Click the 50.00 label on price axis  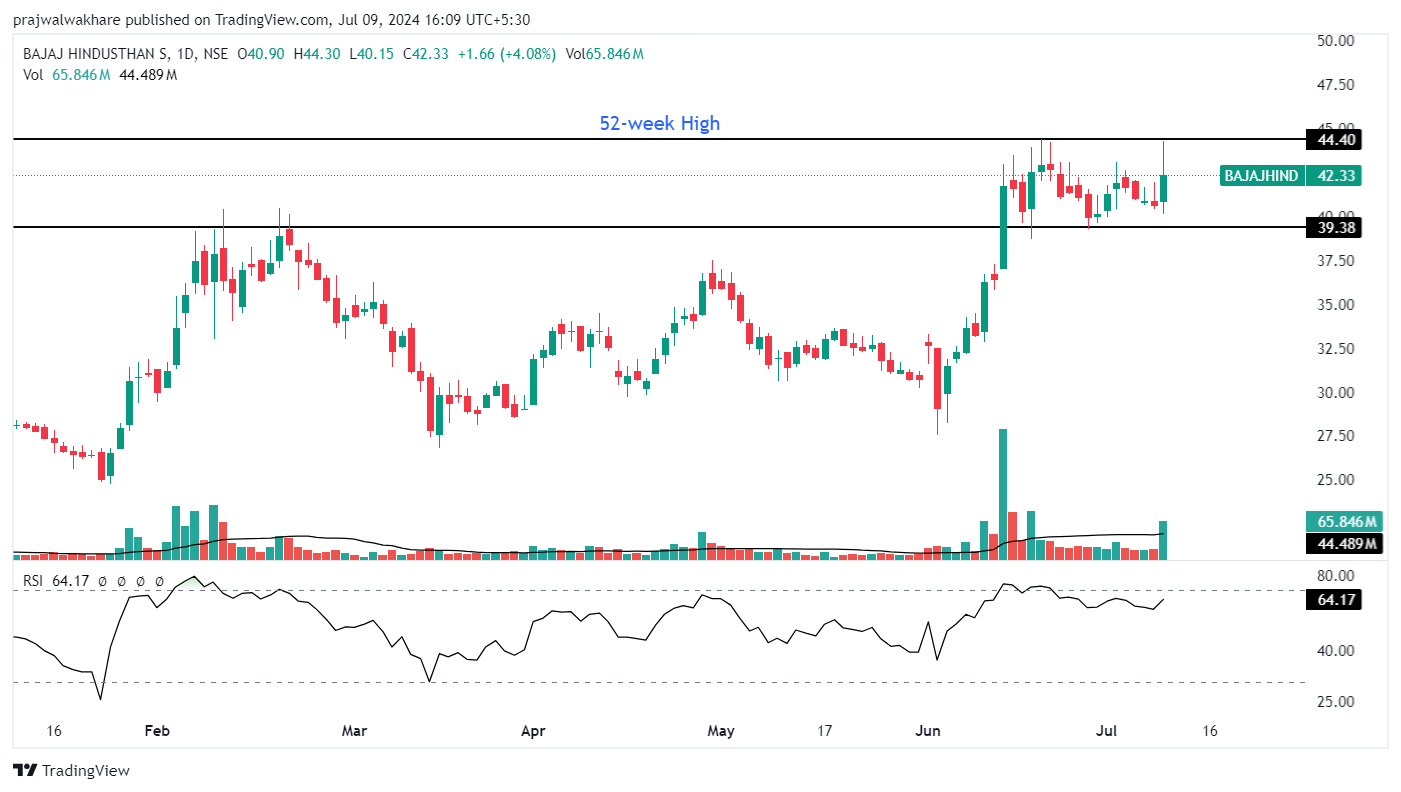click(1335, 41)
